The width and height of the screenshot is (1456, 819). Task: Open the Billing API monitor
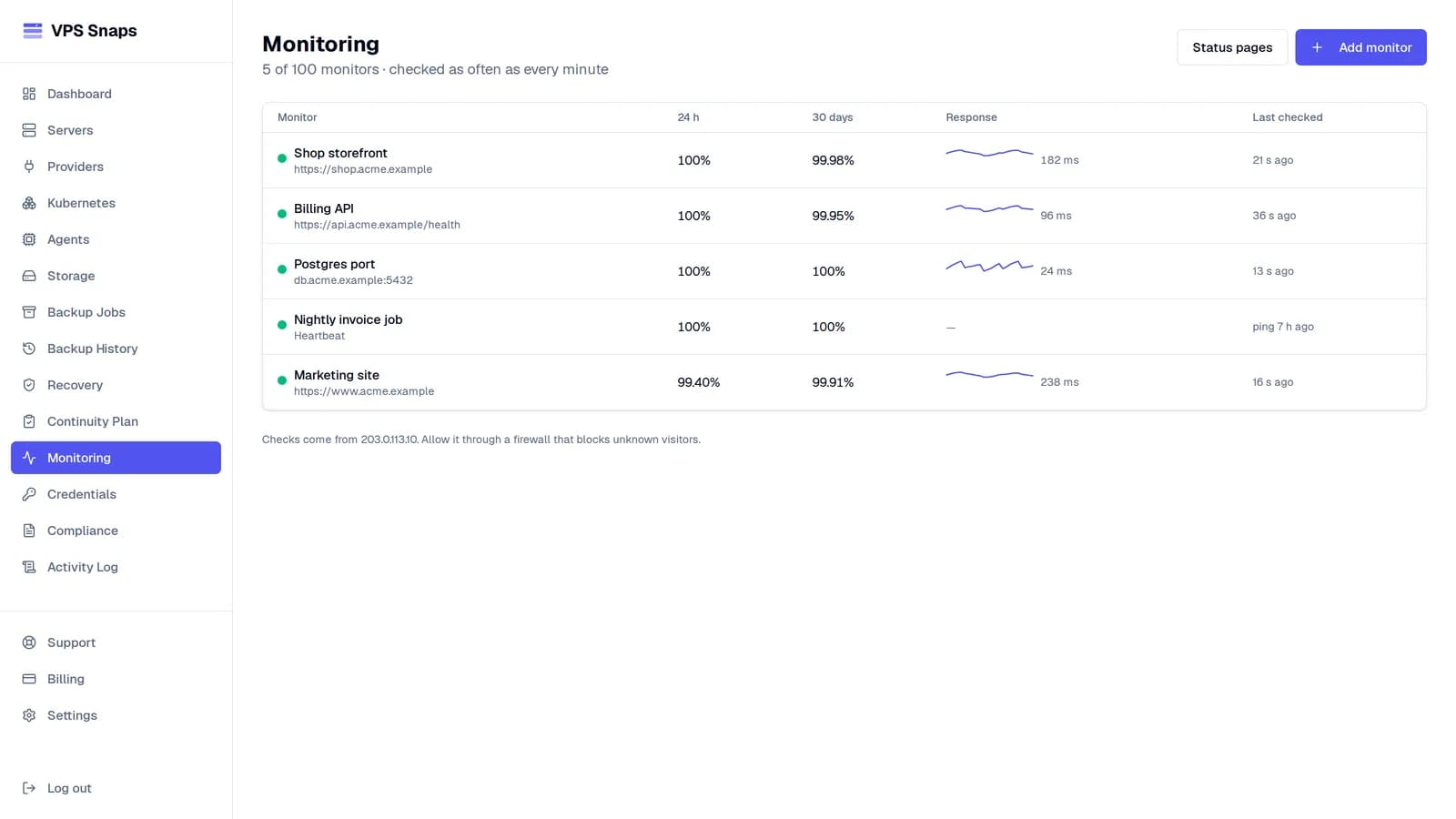tap(324, 208)
